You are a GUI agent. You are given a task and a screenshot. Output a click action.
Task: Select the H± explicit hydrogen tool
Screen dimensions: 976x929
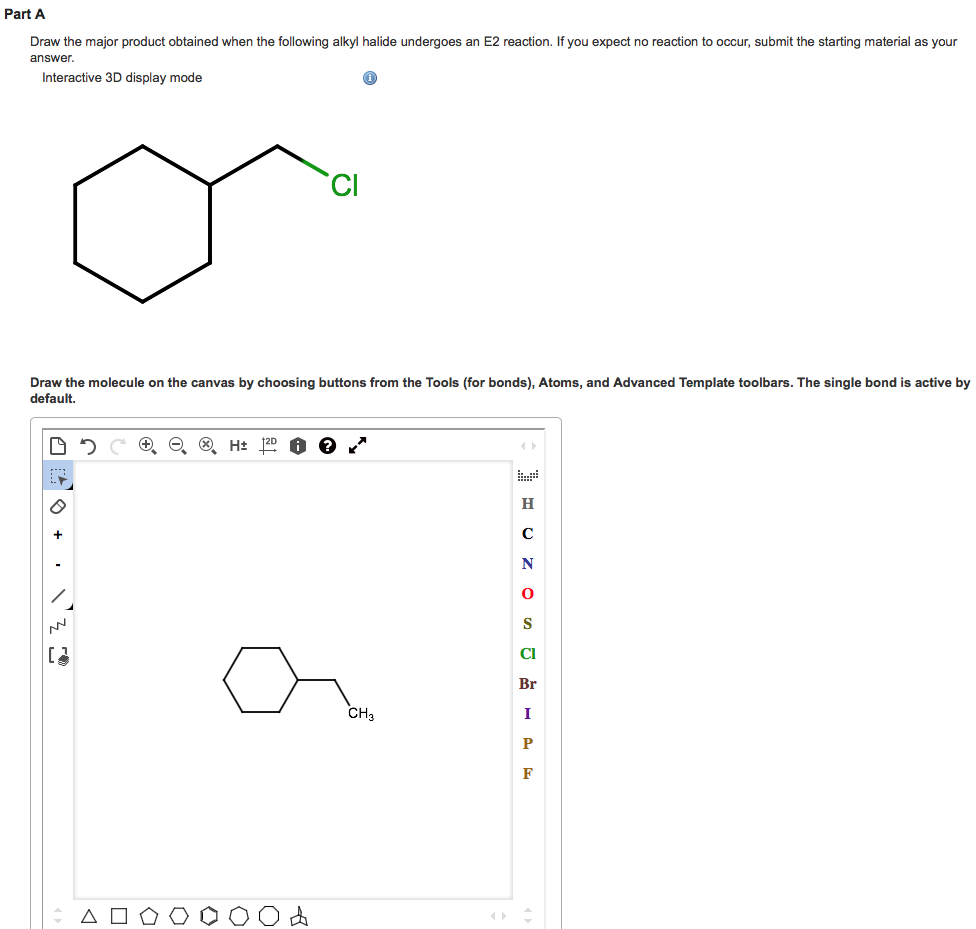[x=237, y=445]
